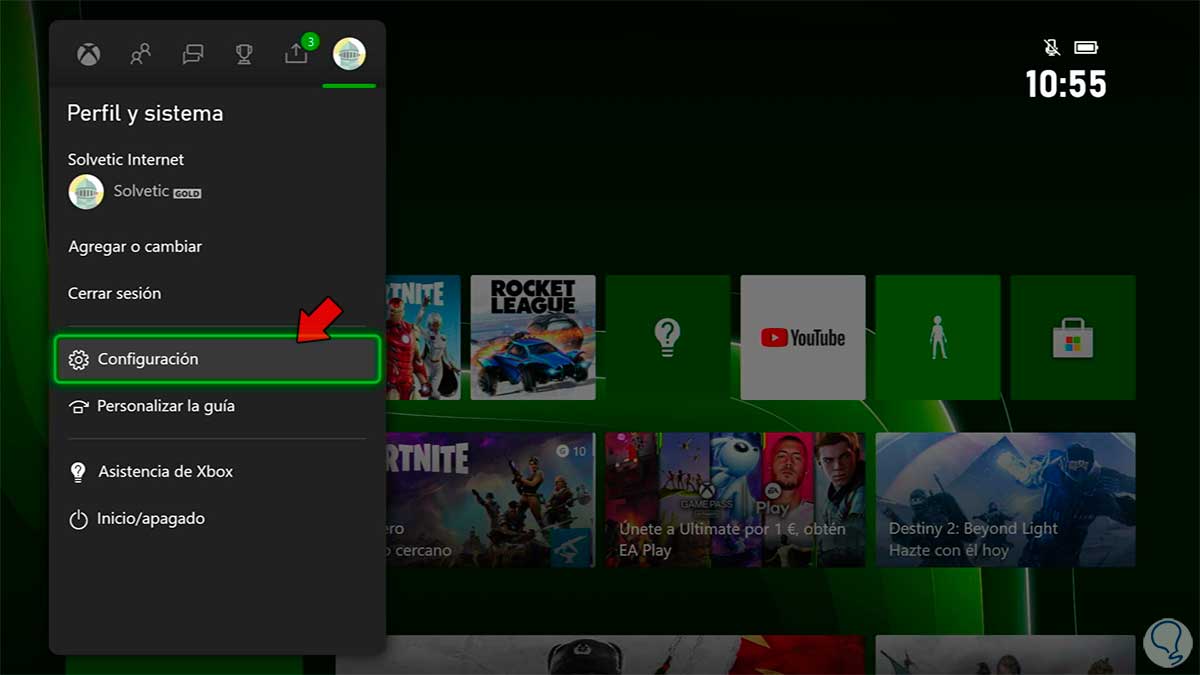This screenshot has width=1200, height=675.
Task: Click the GOLD badge next to Solvetic
Action: pos(187,193)
